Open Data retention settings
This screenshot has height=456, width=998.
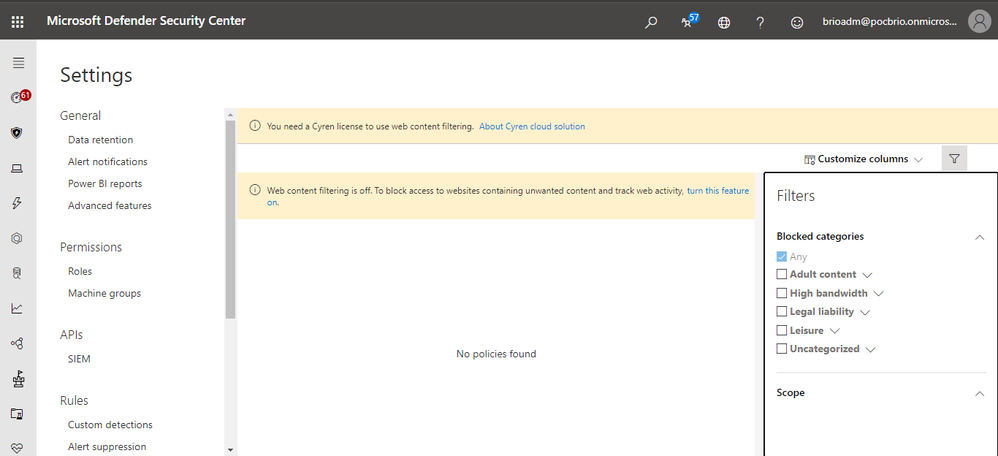click(100, 140)
